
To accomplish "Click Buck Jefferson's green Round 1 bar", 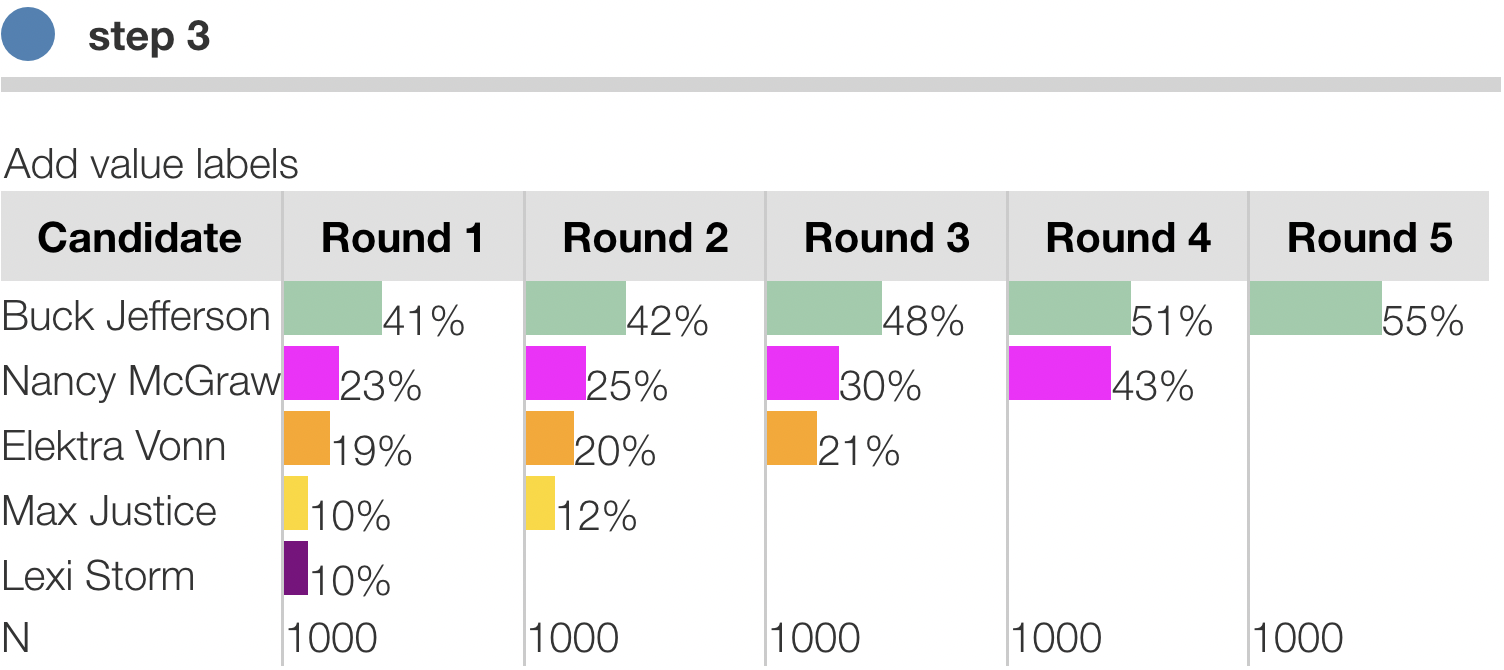I will point(332,308).
